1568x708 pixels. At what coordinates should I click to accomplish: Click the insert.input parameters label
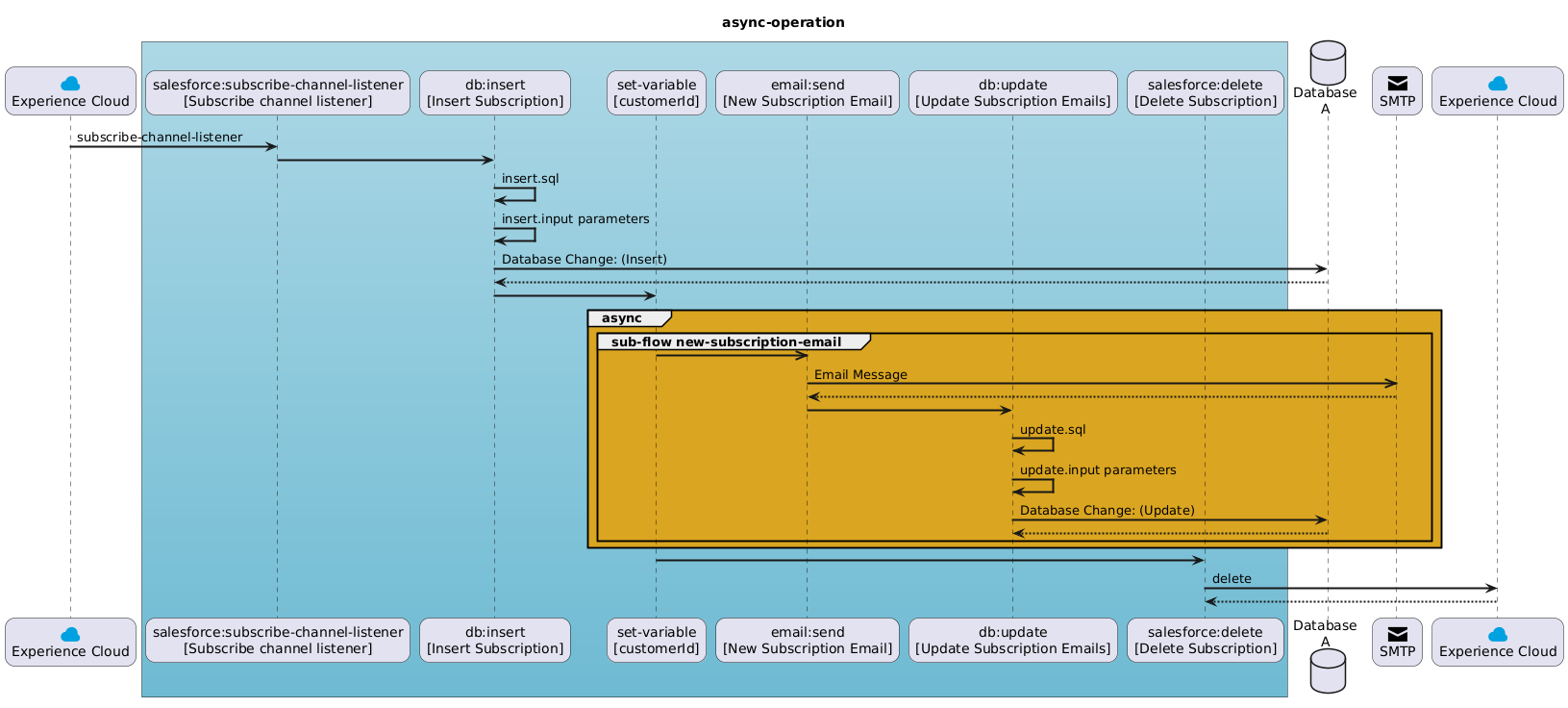click(x=575, y=218)
